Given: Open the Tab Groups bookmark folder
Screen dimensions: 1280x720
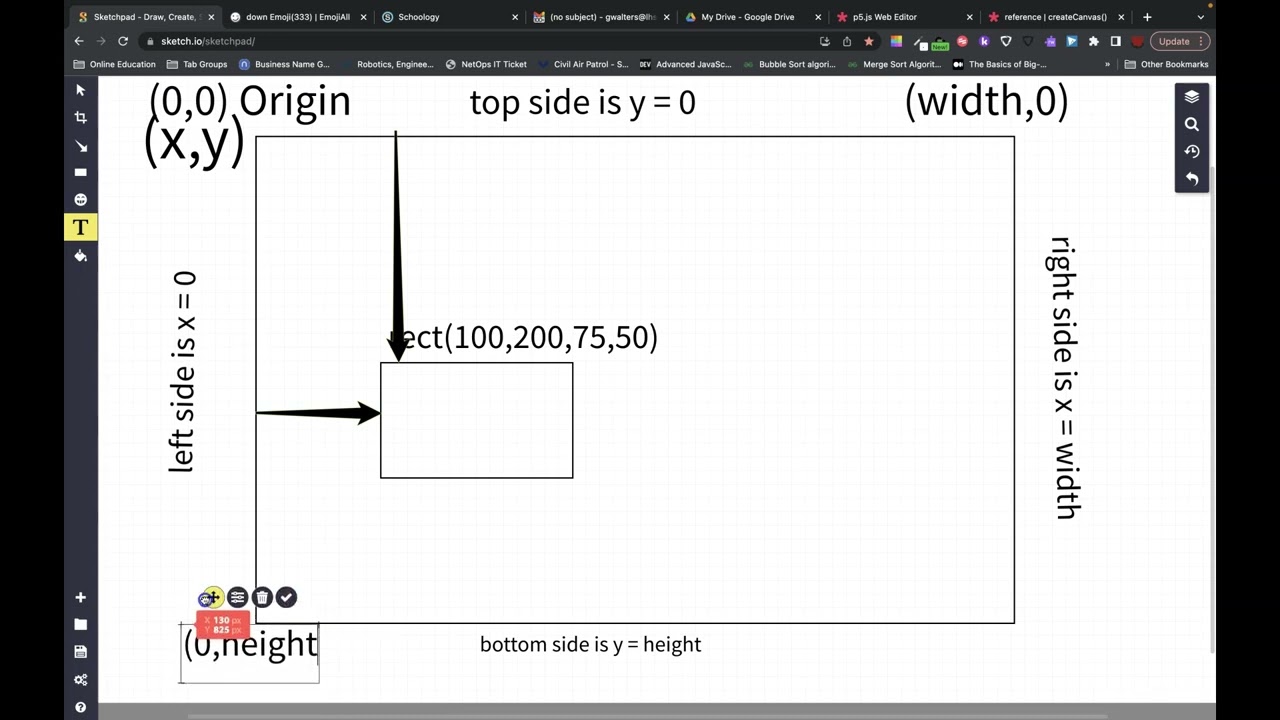Looking at the screenshot, I should pos(197,64).
